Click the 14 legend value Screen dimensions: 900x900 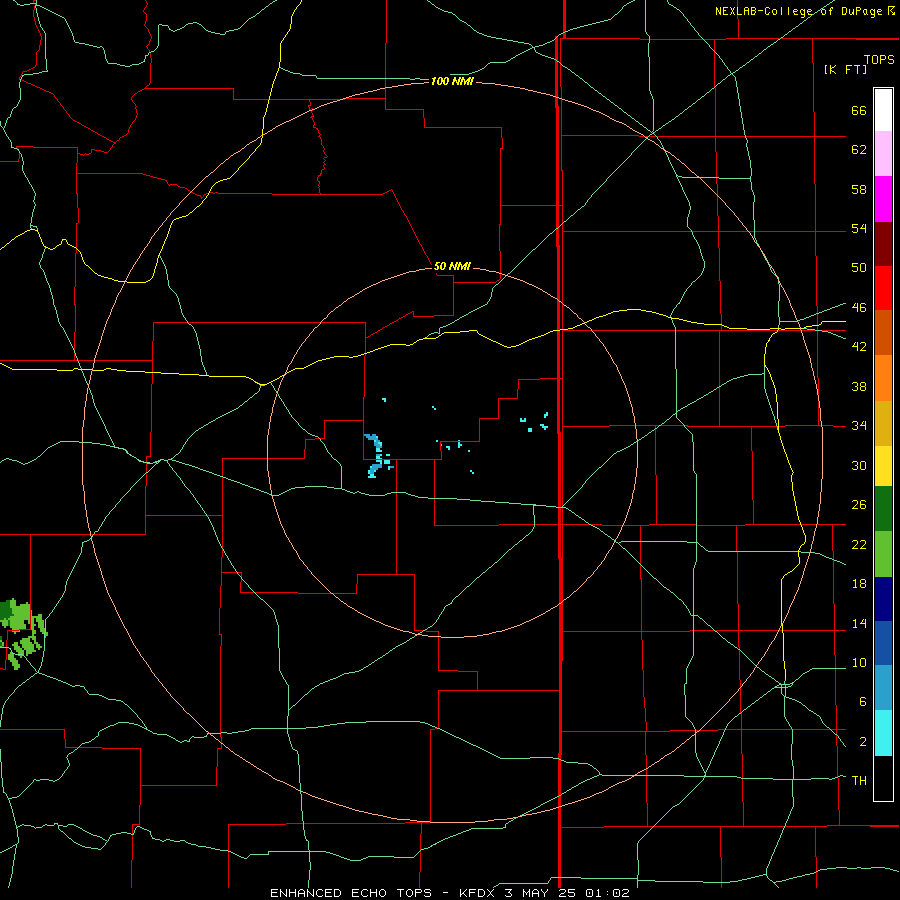(859, 623)
